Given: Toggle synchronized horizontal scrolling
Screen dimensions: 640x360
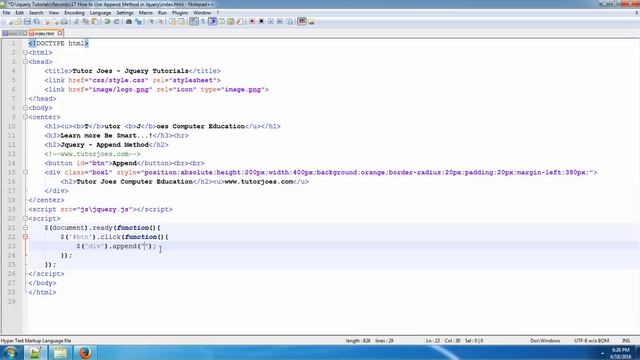Looking at the screenshot, I should (181, 22).
